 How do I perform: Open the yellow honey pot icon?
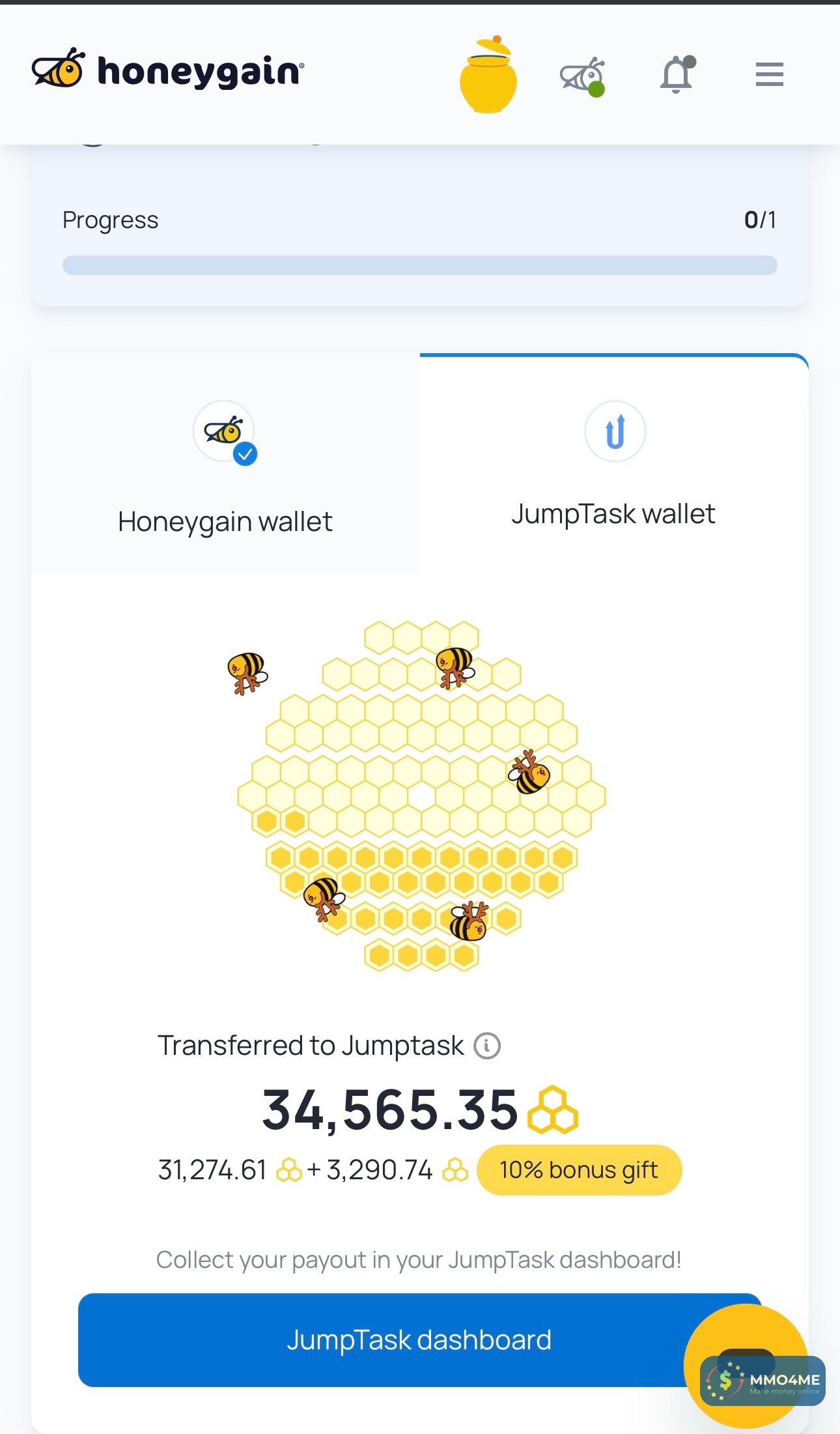pyautogui.click(x=488, y=76)
